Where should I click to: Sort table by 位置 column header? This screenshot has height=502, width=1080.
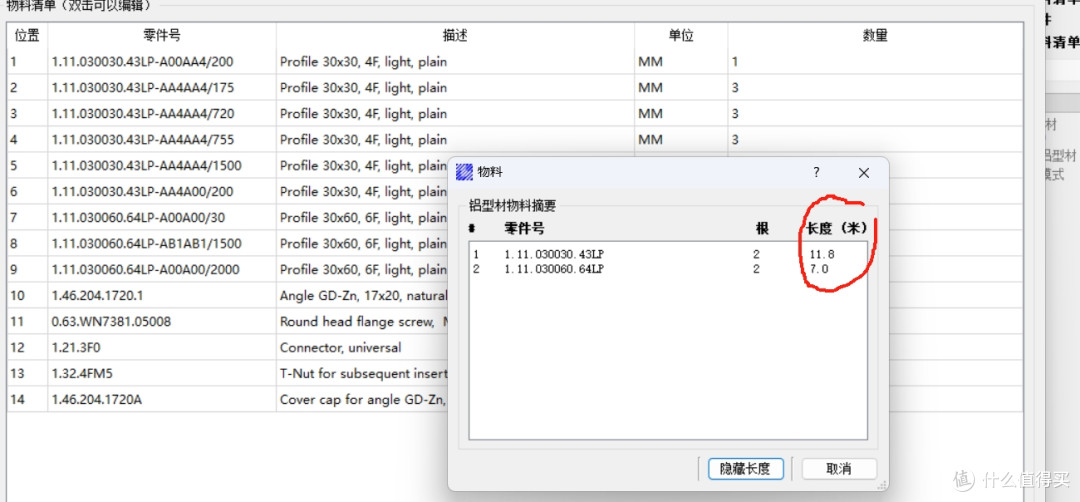(x=27, y=35)
